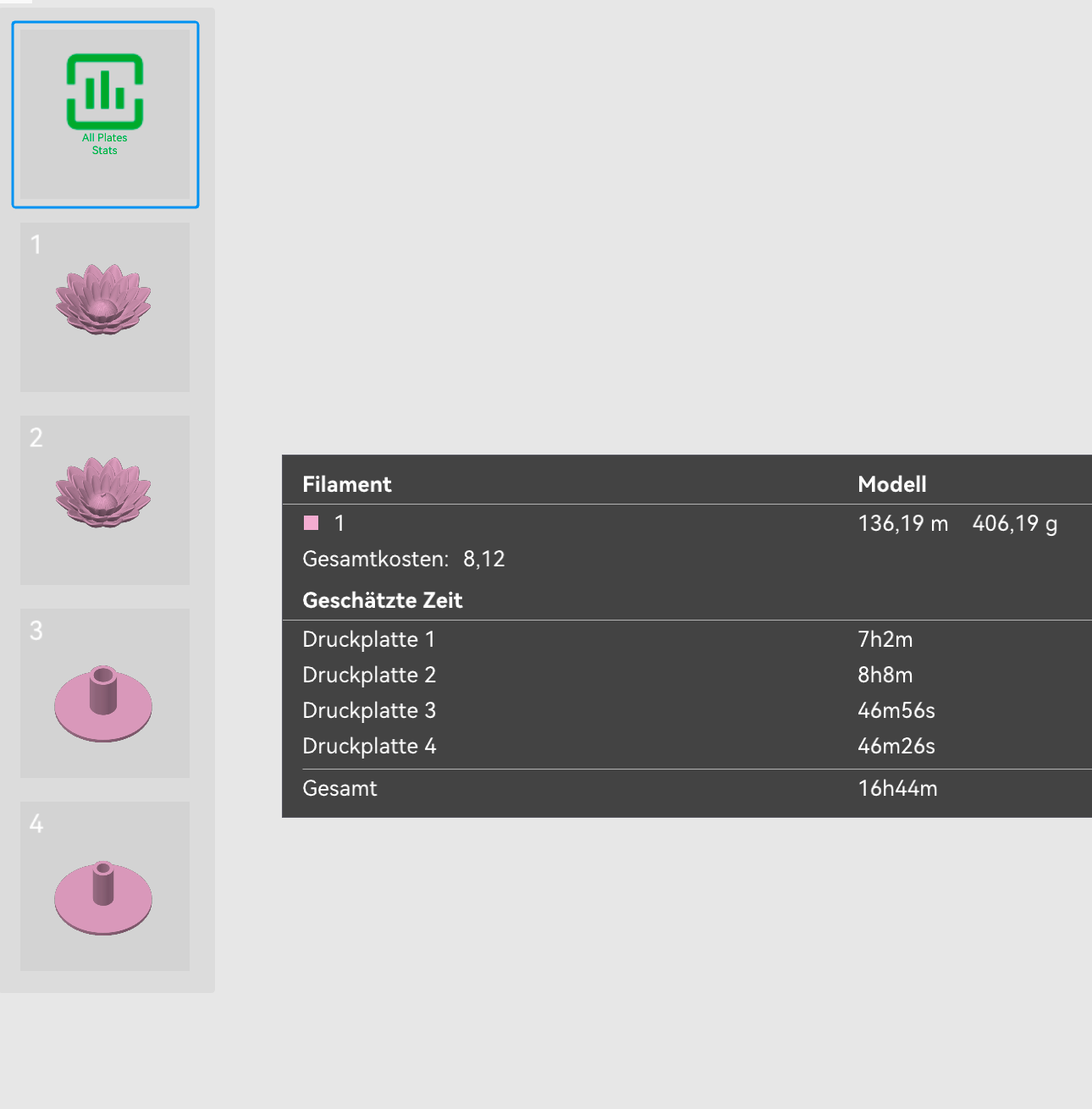This screenshot has height=1109, width=1092.
Task: Click the Druckplatte 2 row label
Action: point(369,675)
